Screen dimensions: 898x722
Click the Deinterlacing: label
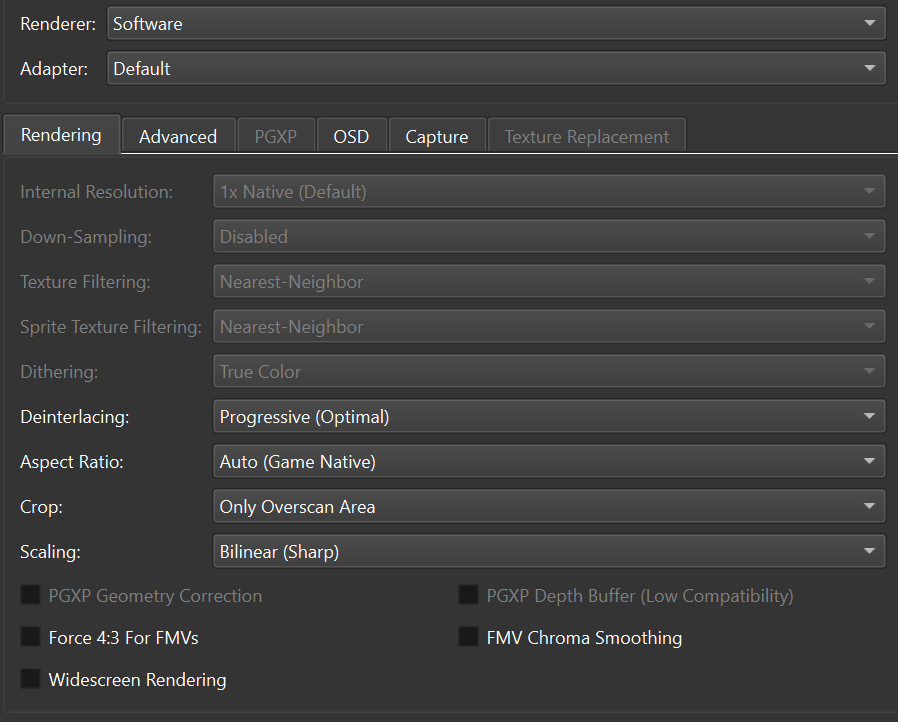[x=74, y=417]
